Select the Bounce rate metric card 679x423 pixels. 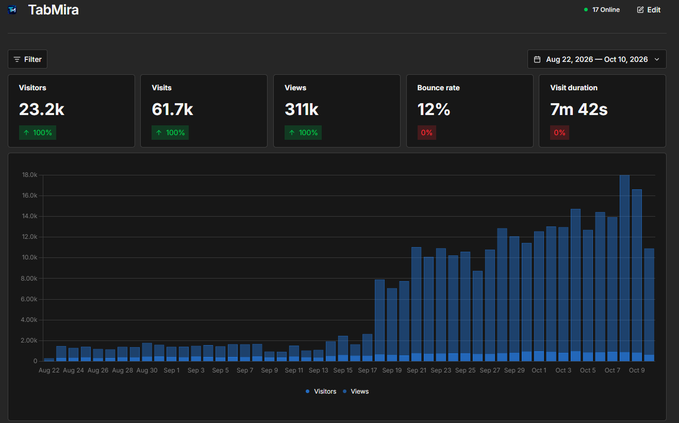tap(470, 111)
